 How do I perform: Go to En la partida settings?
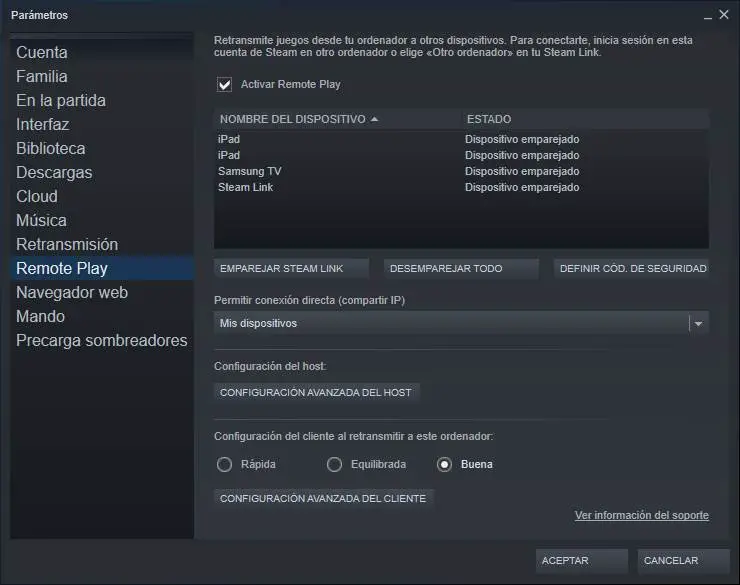pyautogui.click(x=102, y=100)
